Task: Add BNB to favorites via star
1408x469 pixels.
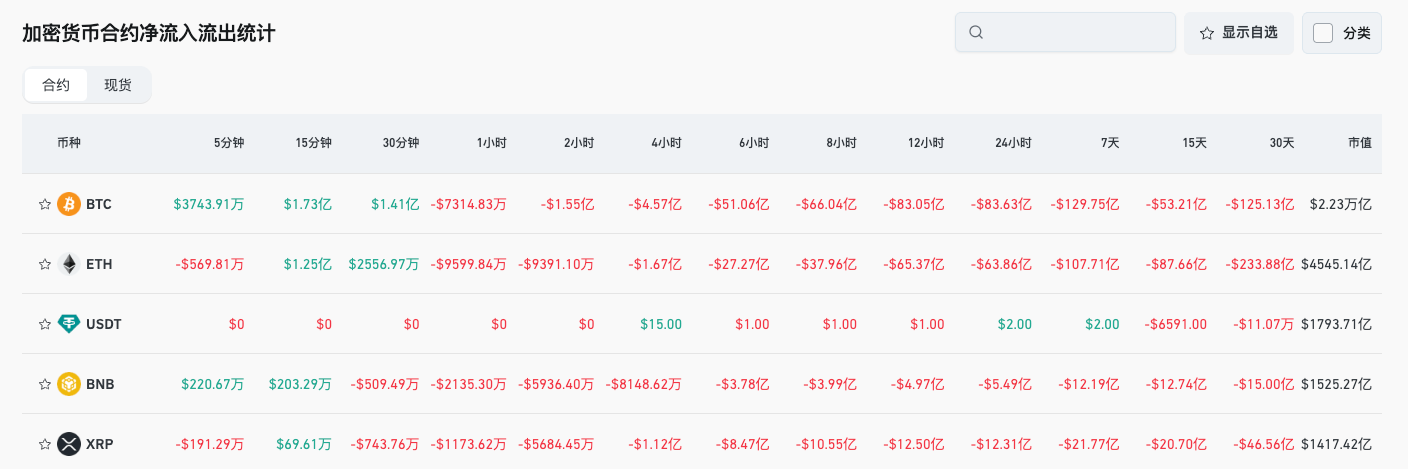Action: point(44,384)
